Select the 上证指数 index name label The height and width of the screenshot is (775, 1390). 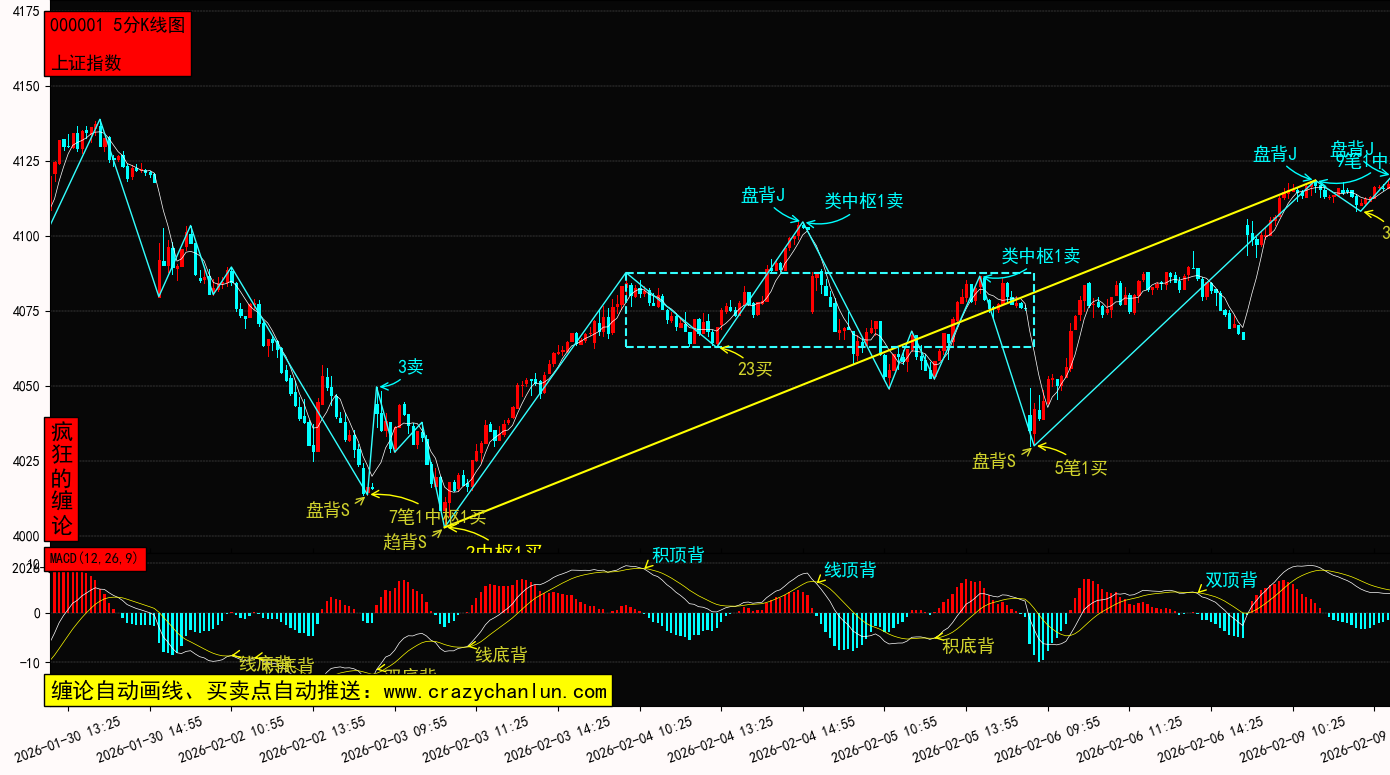click(86, 62)
